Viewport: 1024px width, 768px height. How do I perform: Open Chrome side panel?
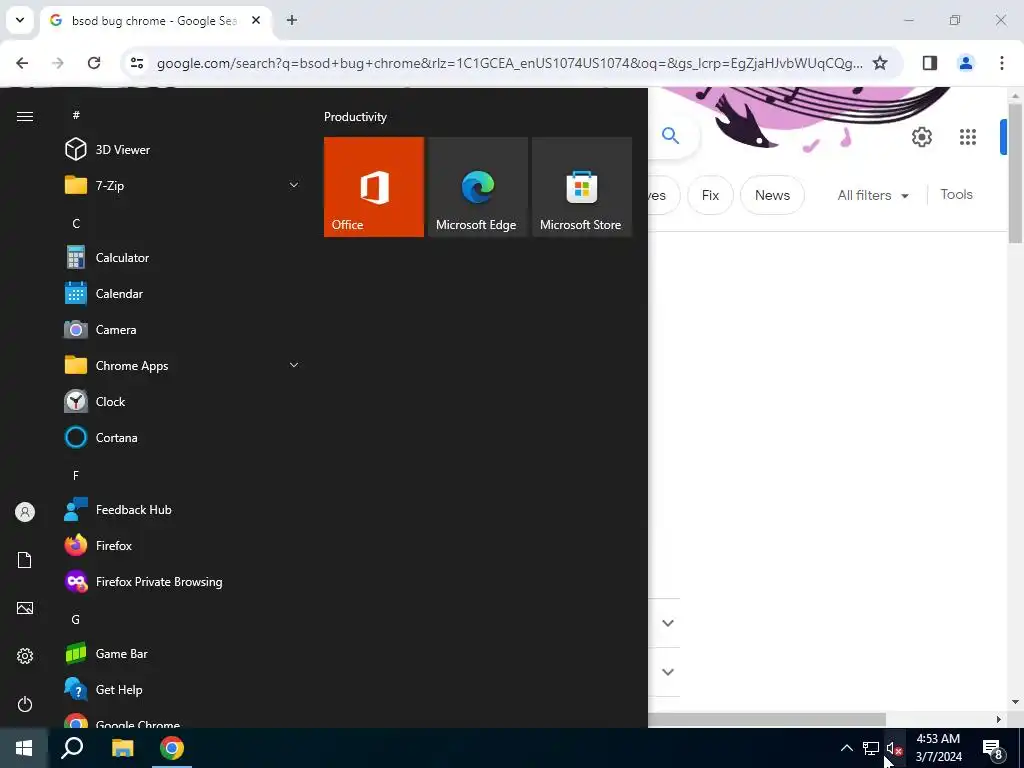click(930, 63)
